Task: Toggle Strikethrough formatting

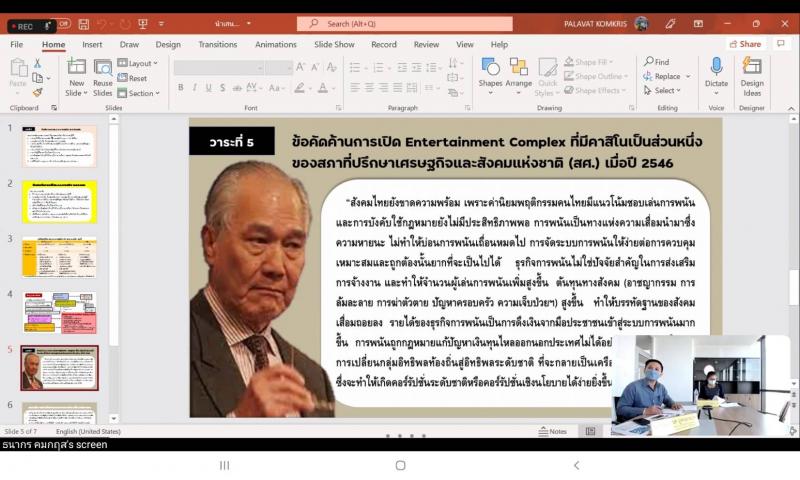Action: pos(237,88)
